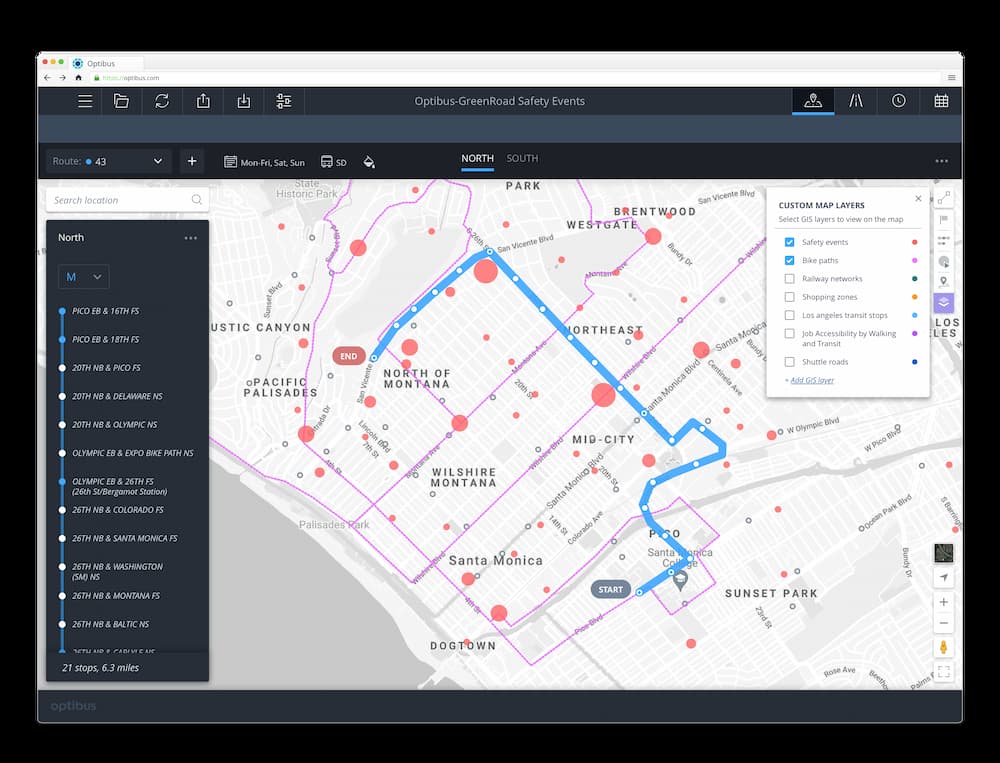
Task: Switch to the SOUTH tab
Action: point(522,158)
